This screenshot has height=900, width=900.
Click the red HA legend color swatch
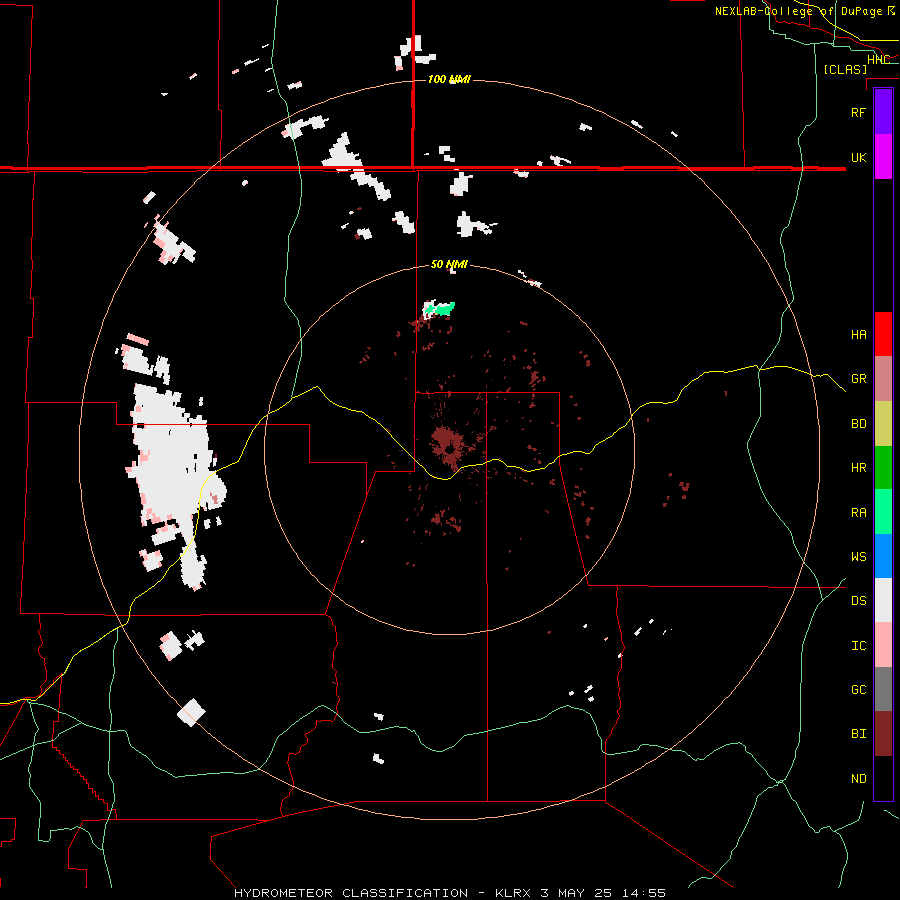(883, 334)
